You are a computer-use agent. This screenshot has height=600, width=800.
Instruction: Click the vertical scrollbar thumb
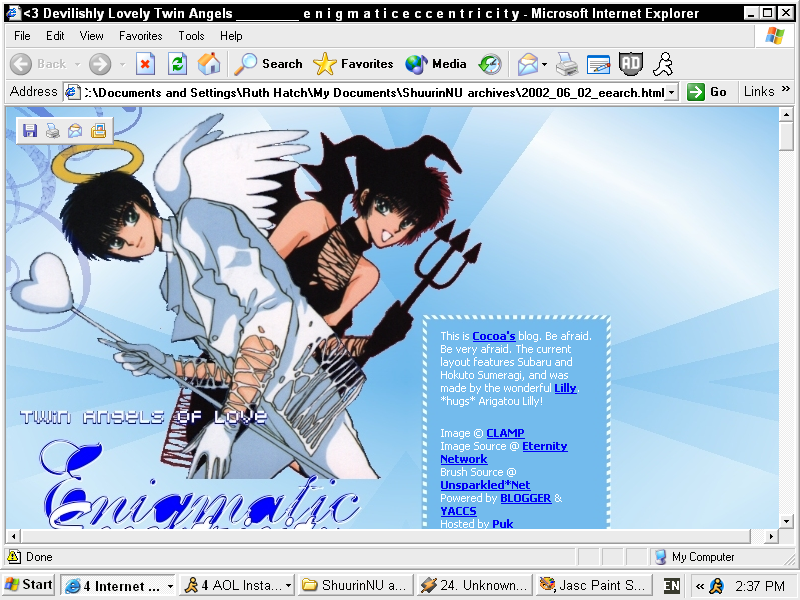pos(786,136)
